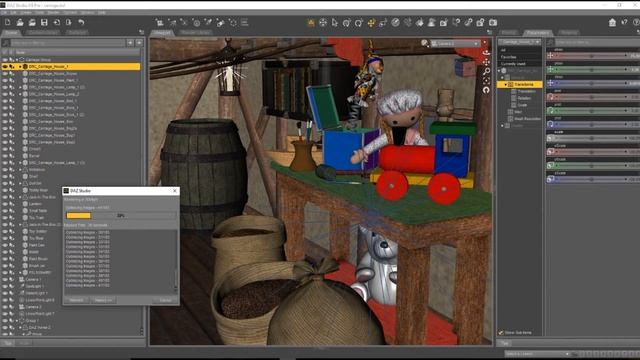Select the arrow Node Selection tool
Image resolution: width=640 pixels, height=360 pixels.
[x=335, y=23]
